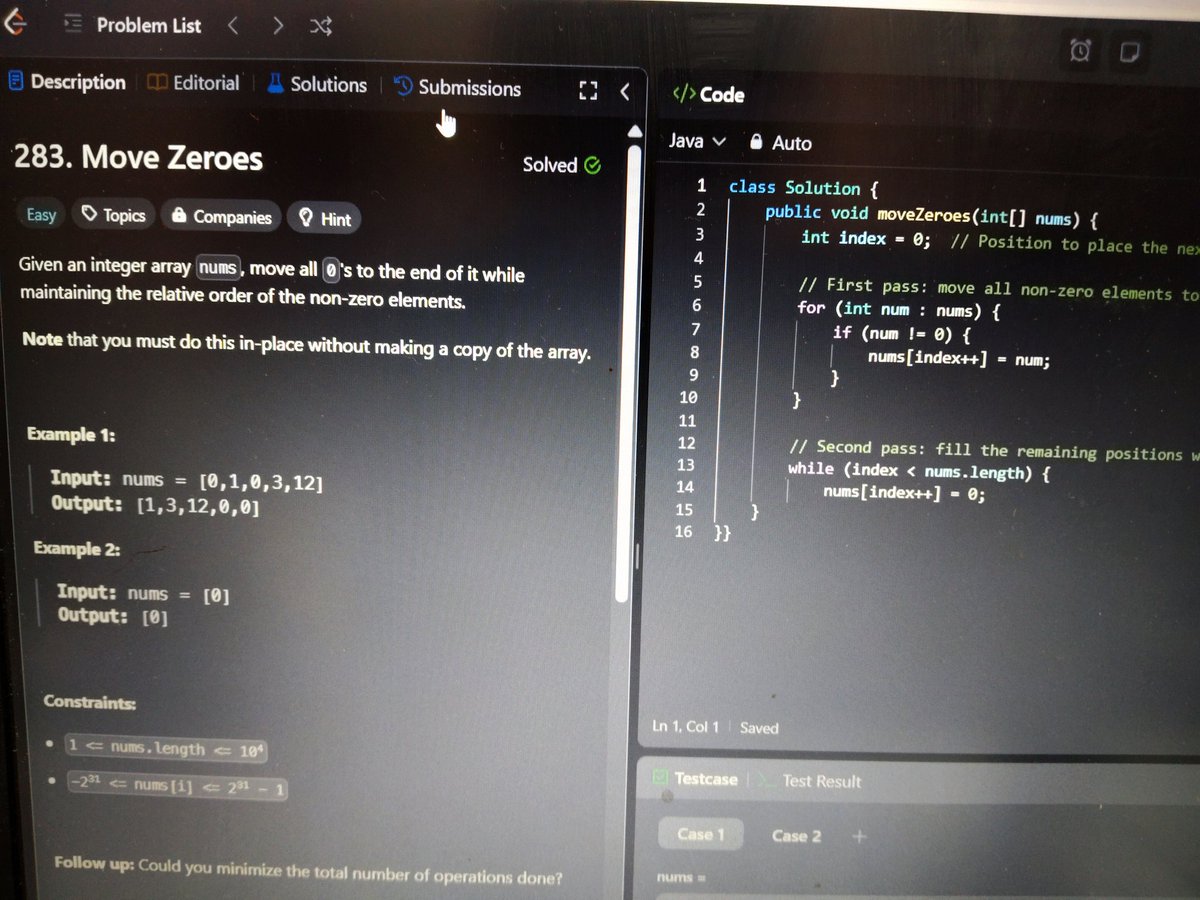The image size is (1200, 900).
Task: Go to the previous problem
Action: [x=233, y=25]
